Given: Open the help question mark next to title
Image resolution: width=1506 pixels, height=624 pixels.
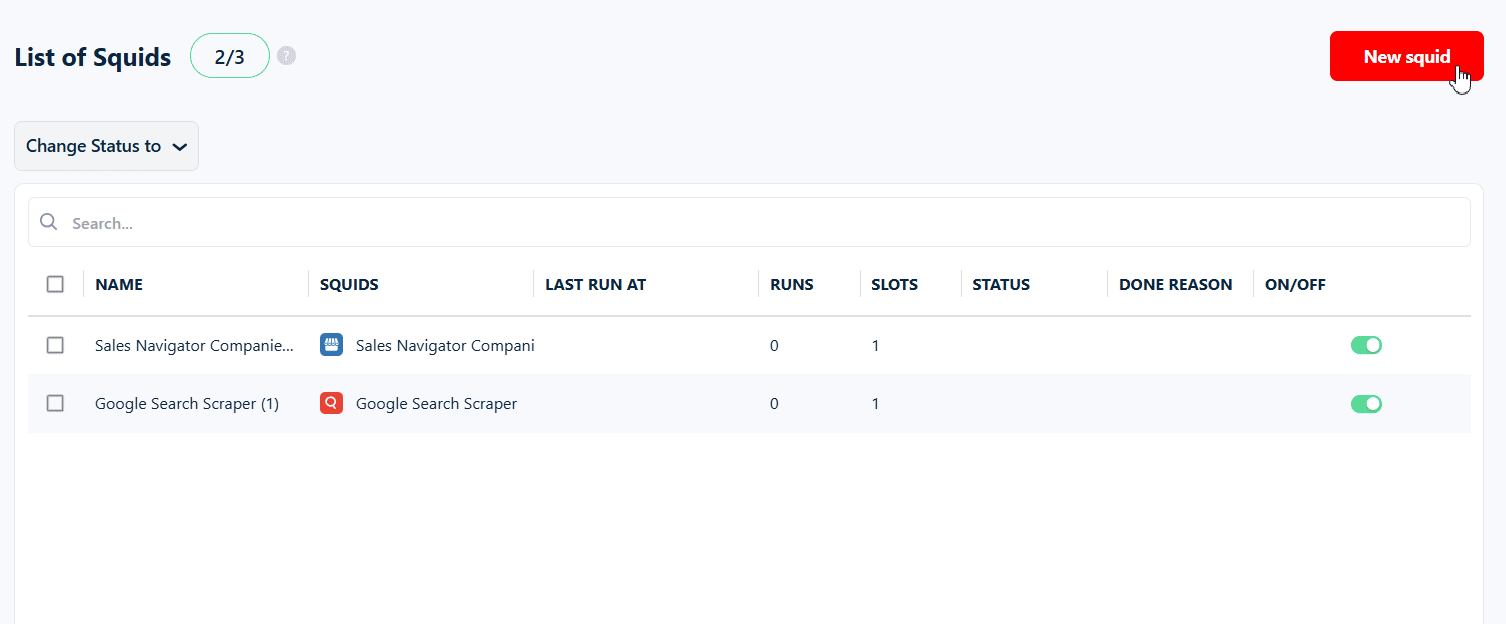Looking at the screenshot, I should (286, 55).
